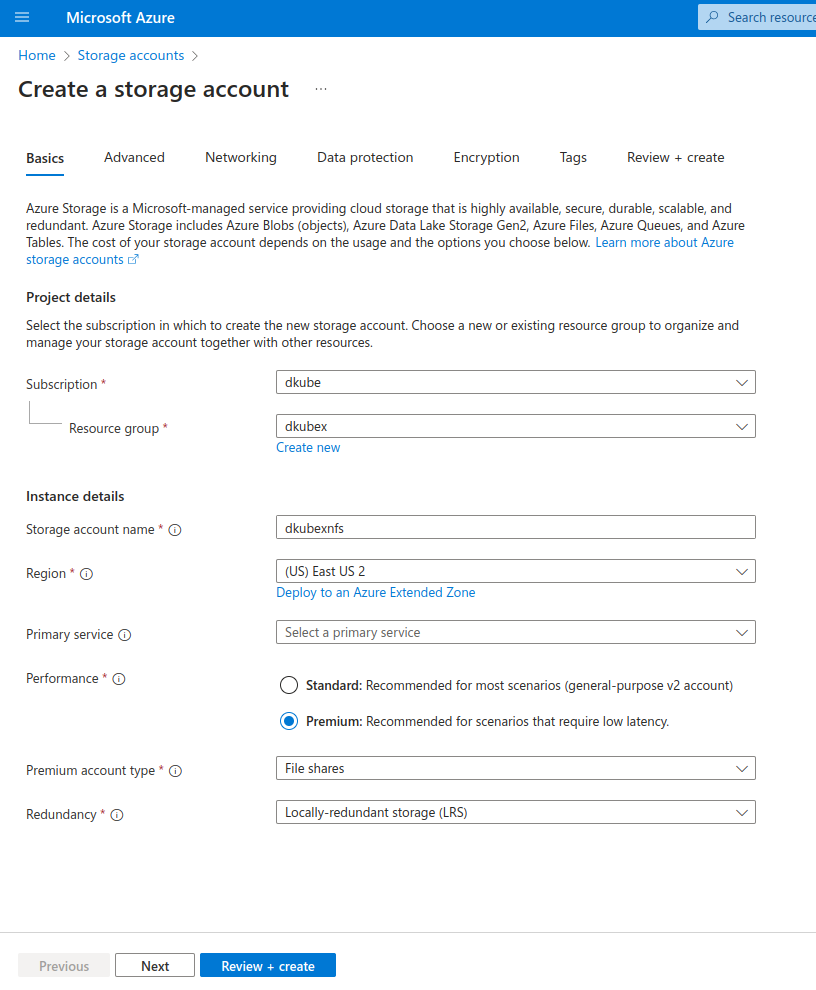Click the search magnifier icon
Viewport: 816px width, 990px height.
coord(712,17)
